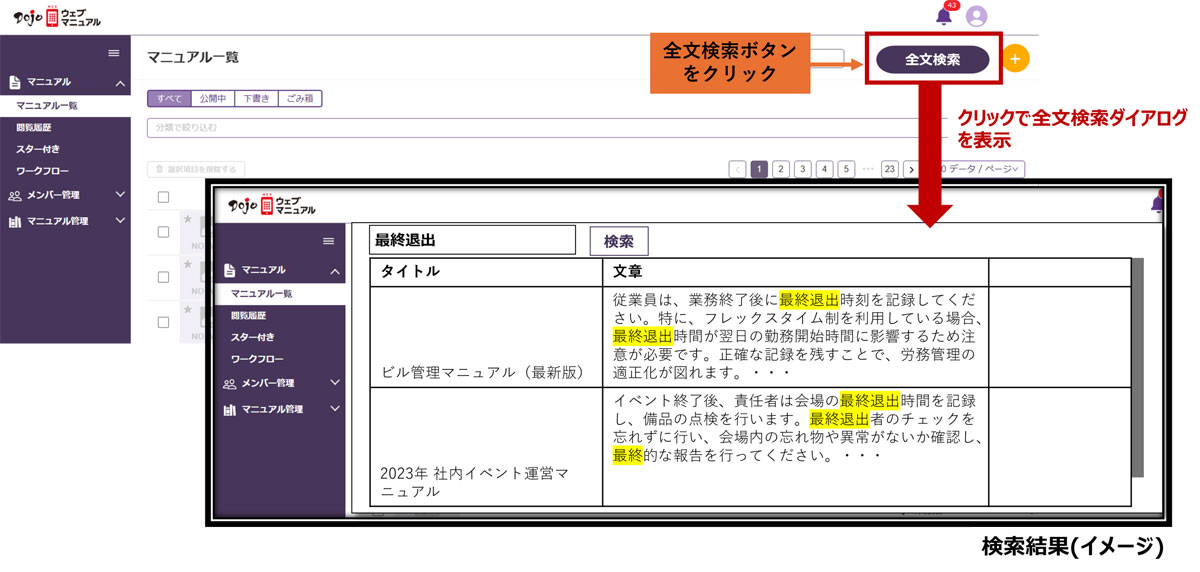The width and height of the screenshot is (1200, 572).
Task: Click the メンバー管理 people icon in the sidebar
Action: (15, 195)
